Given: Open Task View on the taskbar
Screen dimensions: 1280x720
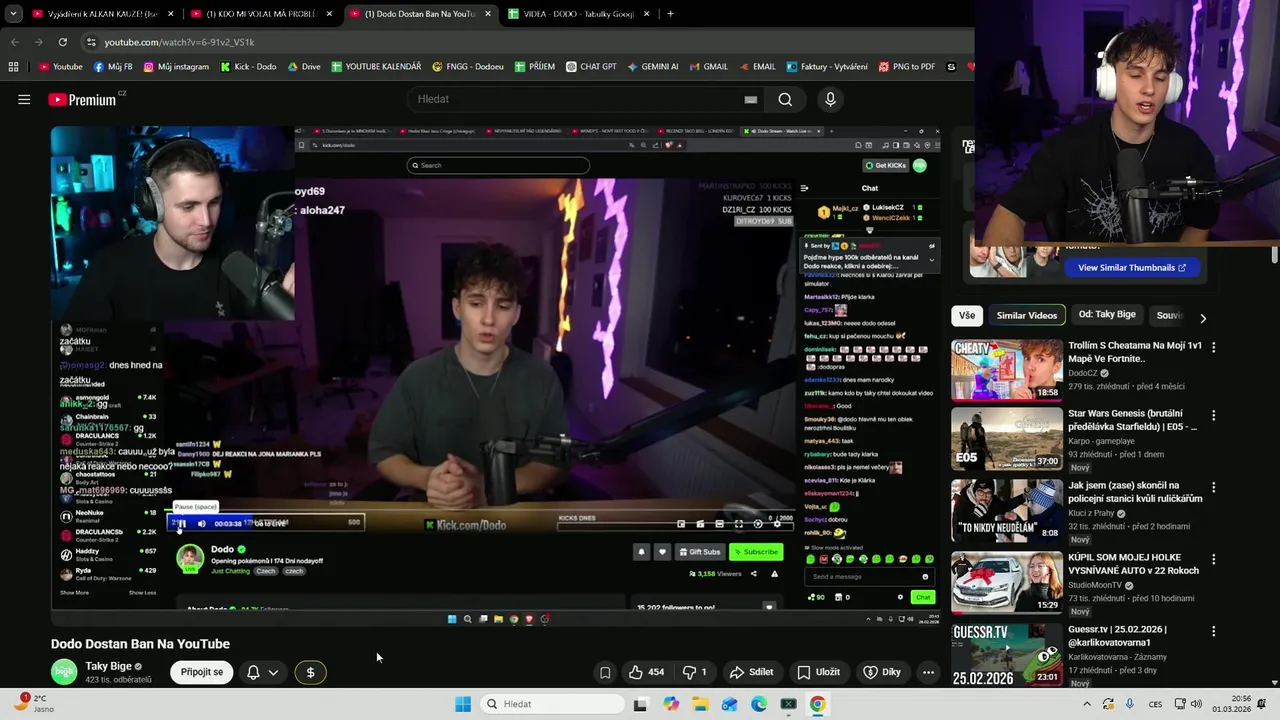Looking at the screenshot, I should pos(640,704).
